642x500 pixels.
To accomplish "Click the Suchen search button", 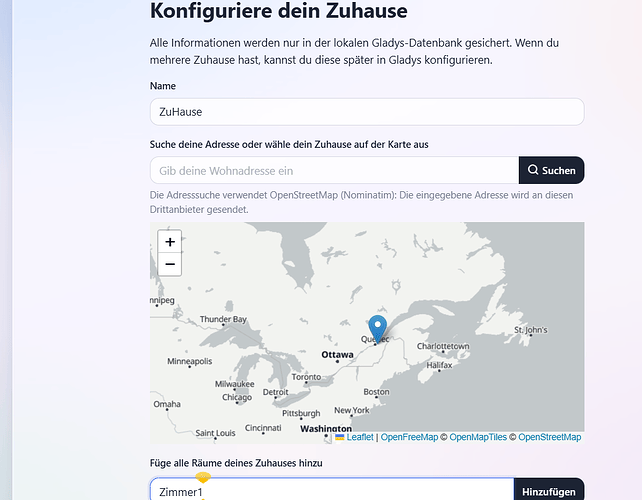I will (552, 170).
